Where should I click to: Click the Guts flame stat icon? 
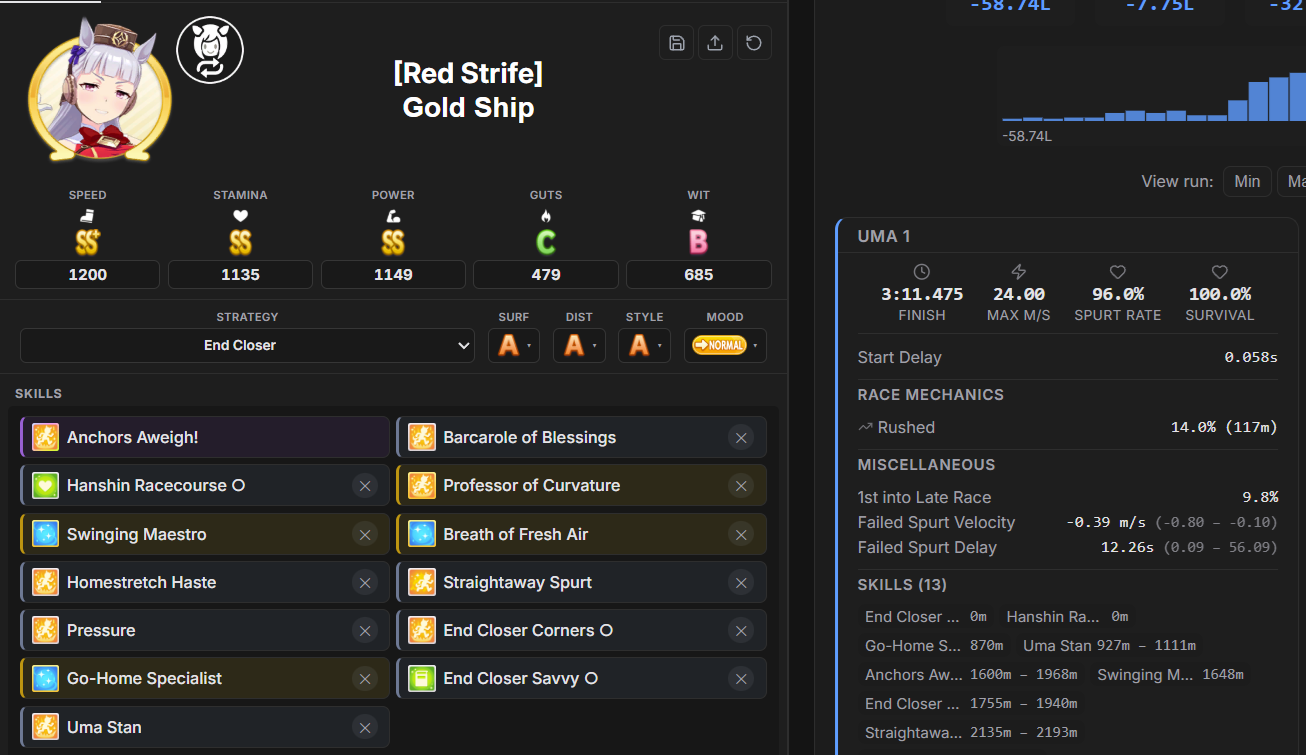546,216
